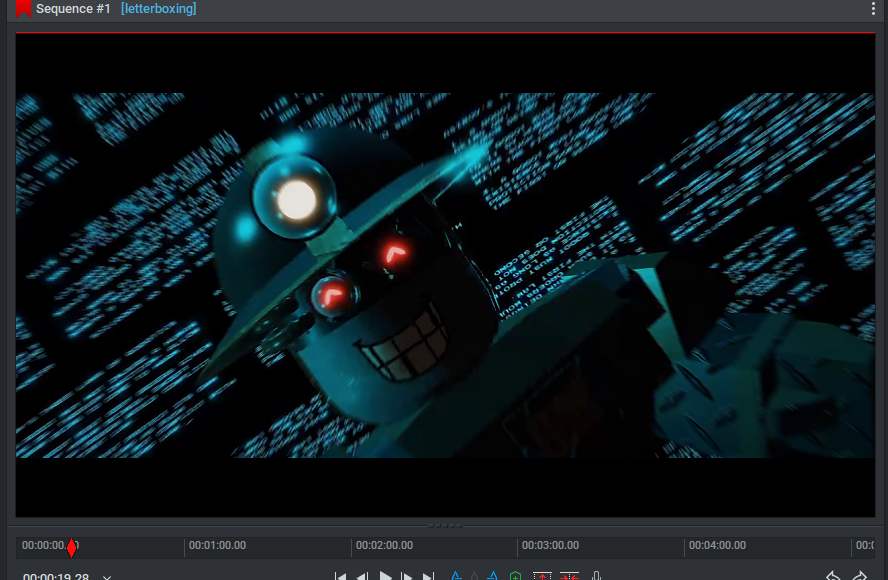The width and height of the screenshot is (888, 580).
Task: Undo the last edit
Action: point(832,575)
